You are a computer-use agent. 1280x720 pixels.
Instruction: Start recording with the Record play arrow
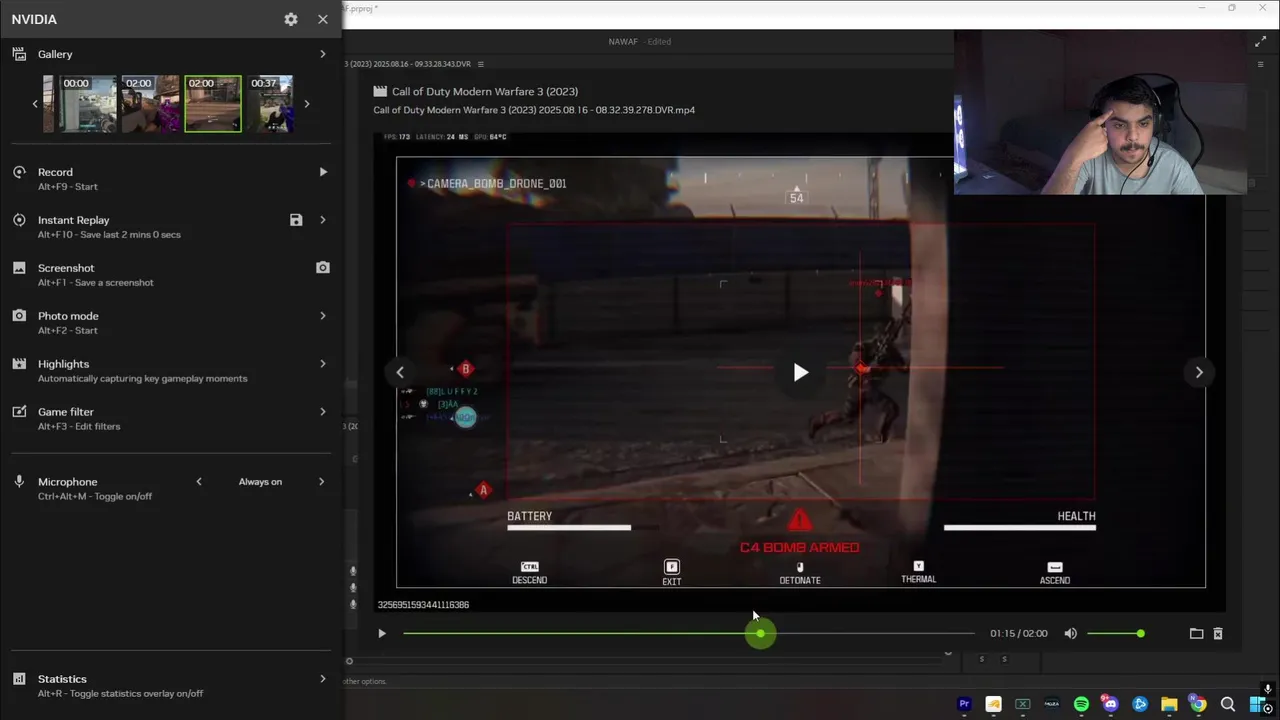tap(322, 172)
